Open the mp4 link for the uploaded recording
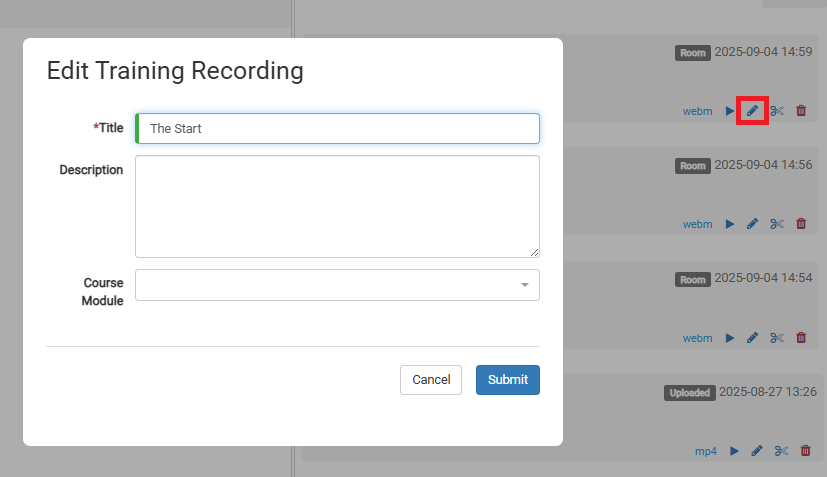827x477 pixels. (706, 451)
